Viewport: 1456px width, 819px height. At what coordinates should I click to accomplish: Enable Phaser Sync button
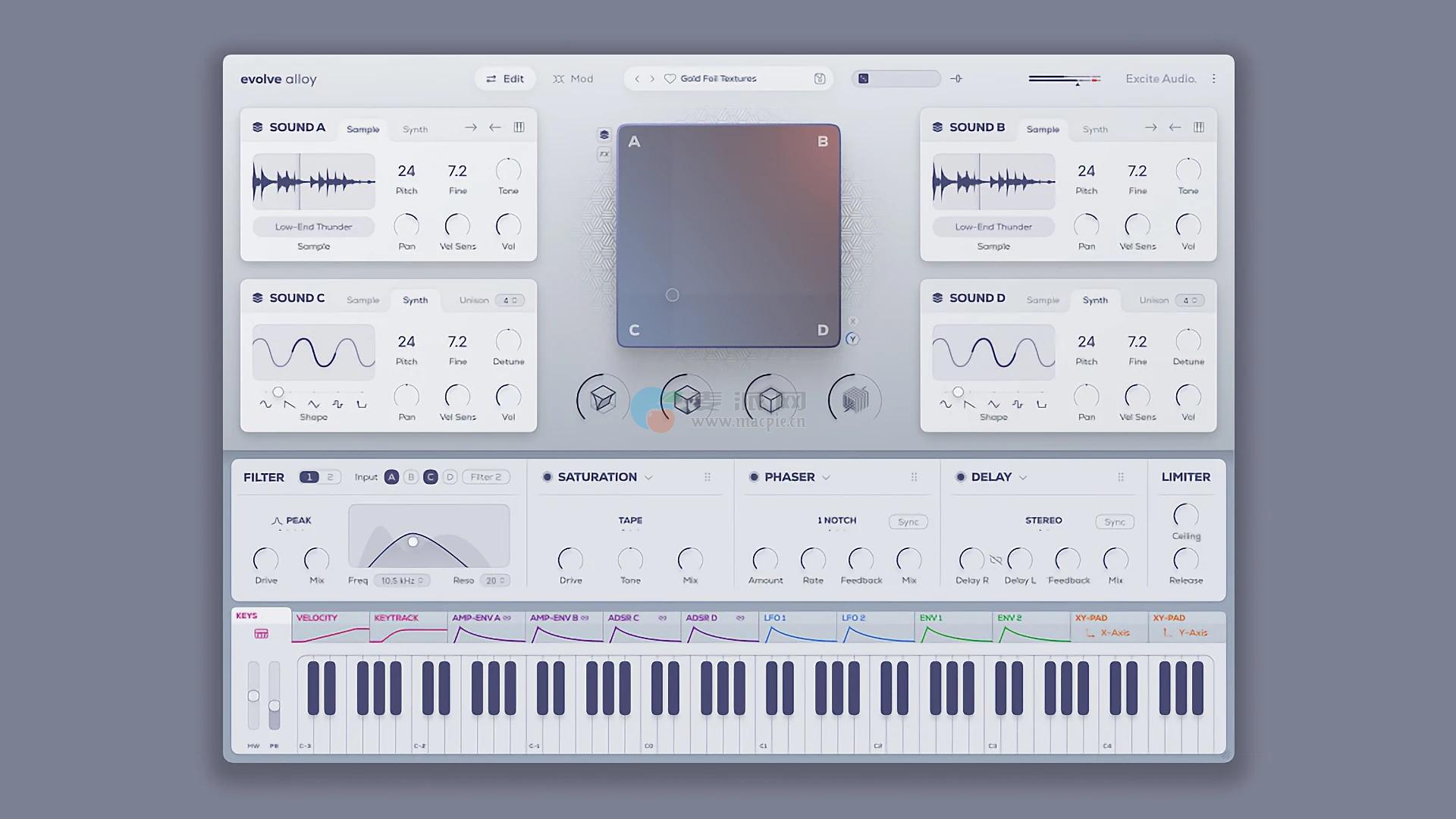[x=908, y=522]
